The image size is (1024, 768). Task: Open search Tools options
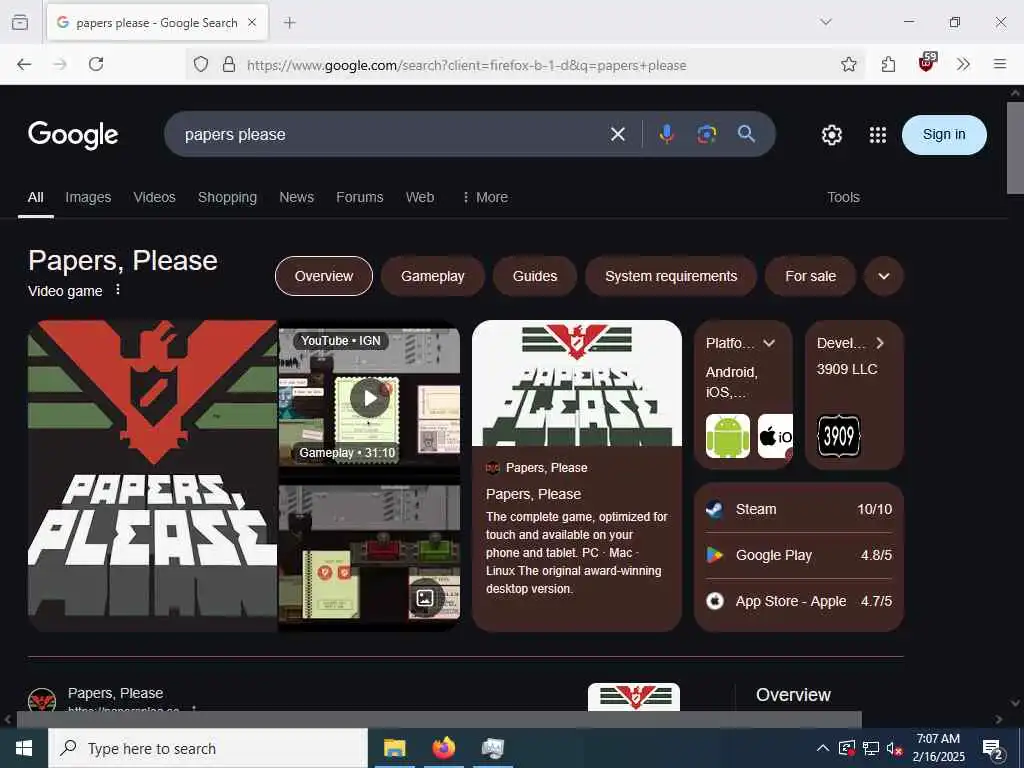pyautogui.click(x=843, y=197)
